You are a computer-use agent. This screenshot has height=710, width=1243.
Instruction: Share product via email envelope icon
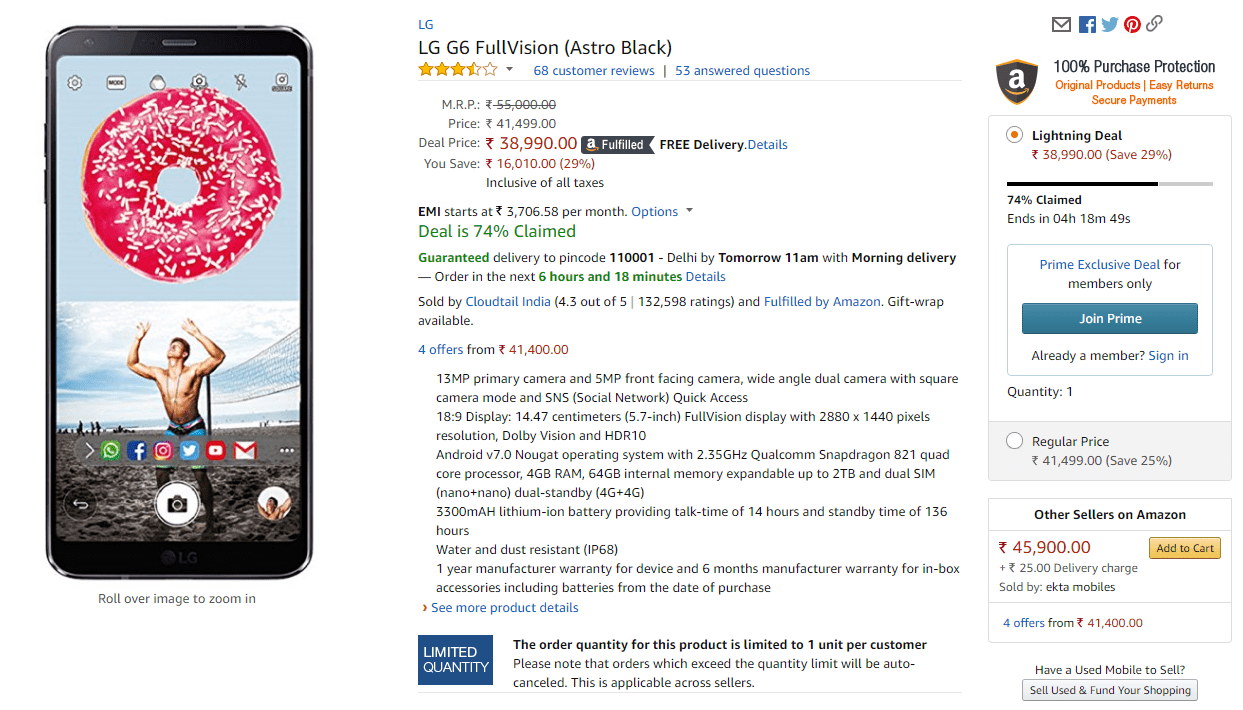1061,25
